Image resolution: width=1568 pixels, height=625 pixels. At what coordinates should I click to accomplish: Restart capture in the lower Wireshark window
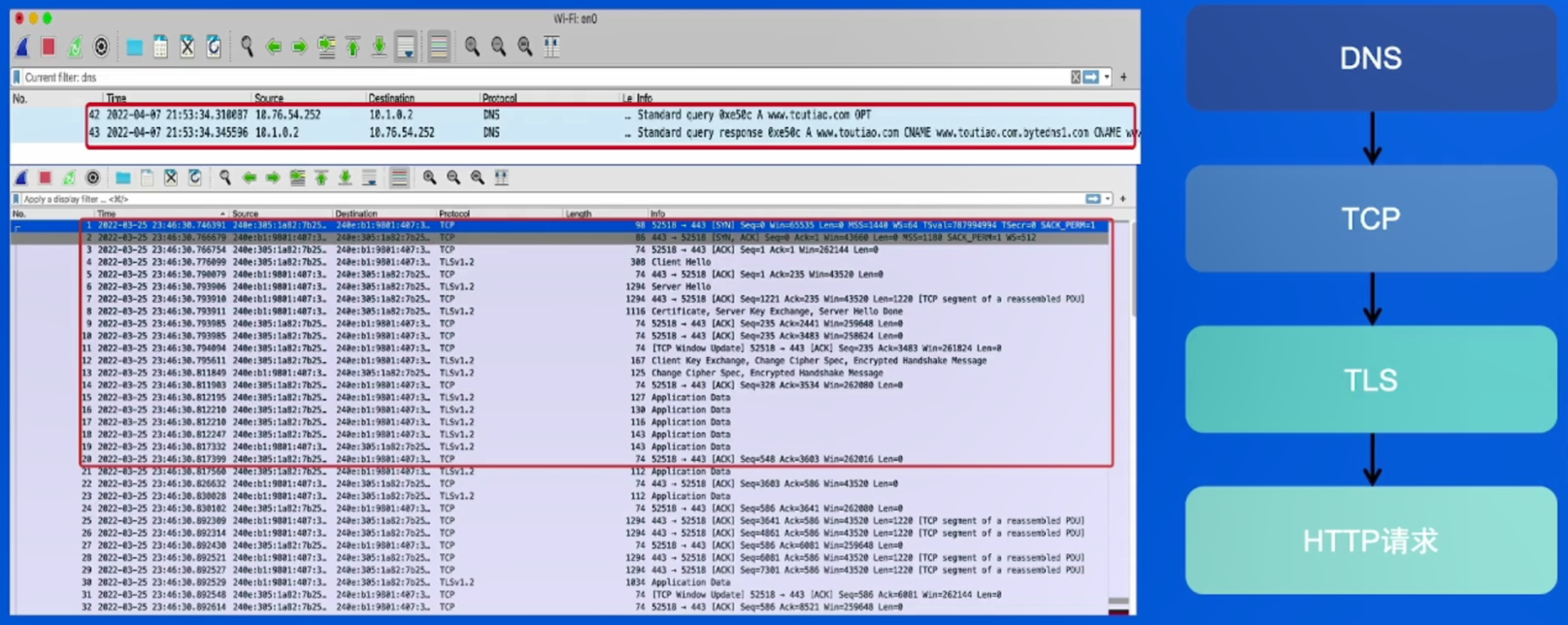[x=69, y=178]
